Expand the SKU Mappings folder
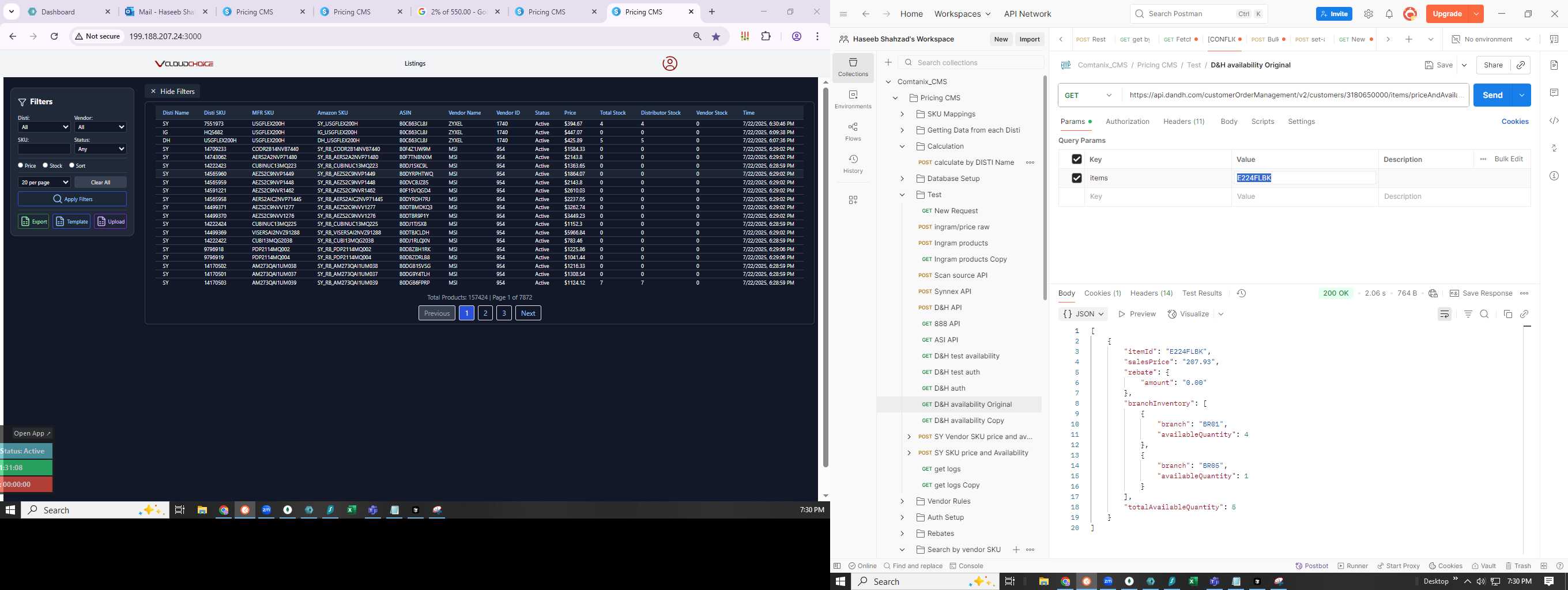The height and width of the screenshot is (590, 1568). click(x=902, y=114)
